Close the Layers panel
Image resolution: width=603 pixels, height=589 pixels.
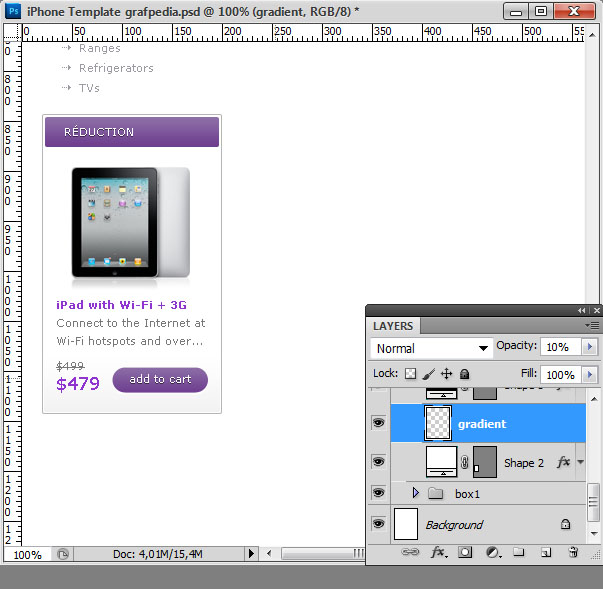click(x=596, y=310)
